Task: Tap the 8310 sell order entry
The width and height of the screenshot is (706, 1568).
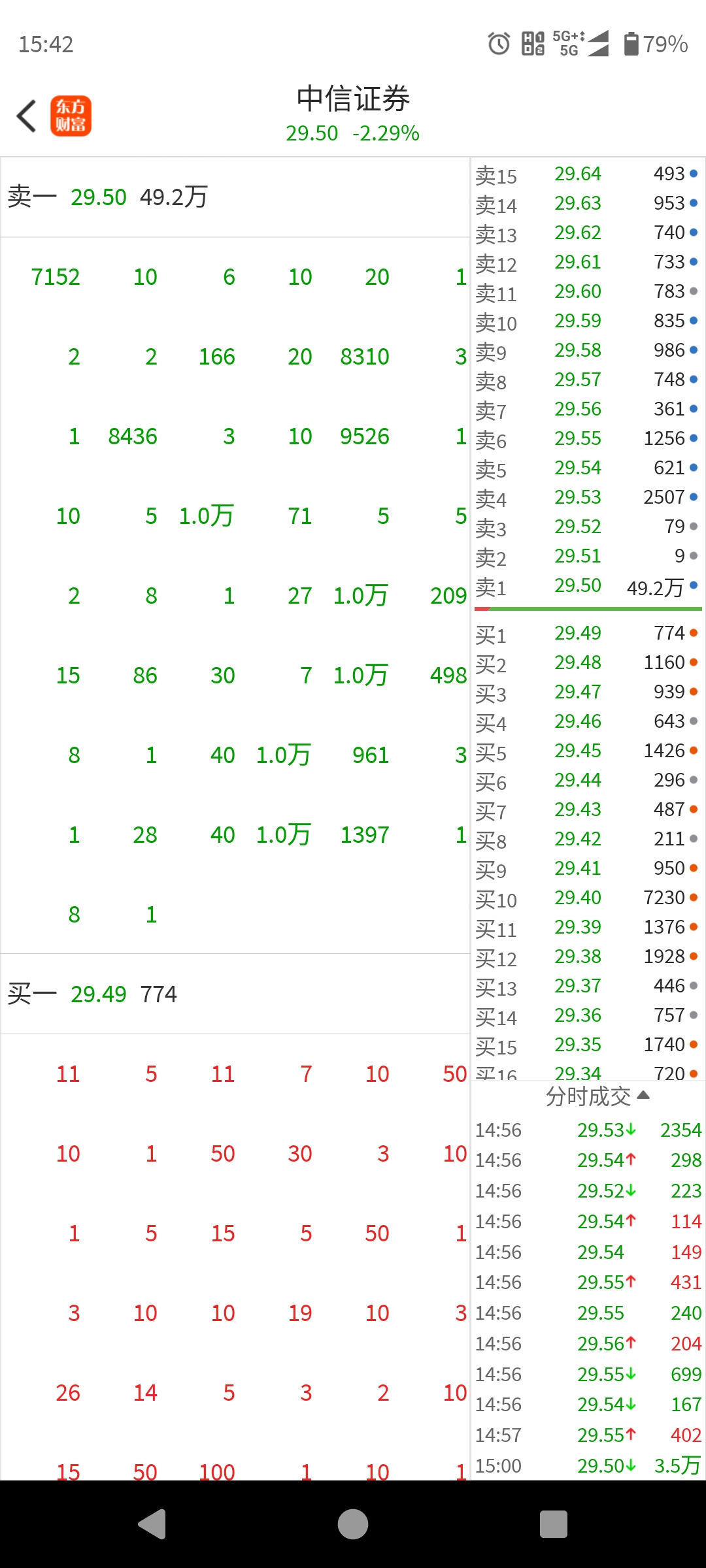Action: click(365, 357)
